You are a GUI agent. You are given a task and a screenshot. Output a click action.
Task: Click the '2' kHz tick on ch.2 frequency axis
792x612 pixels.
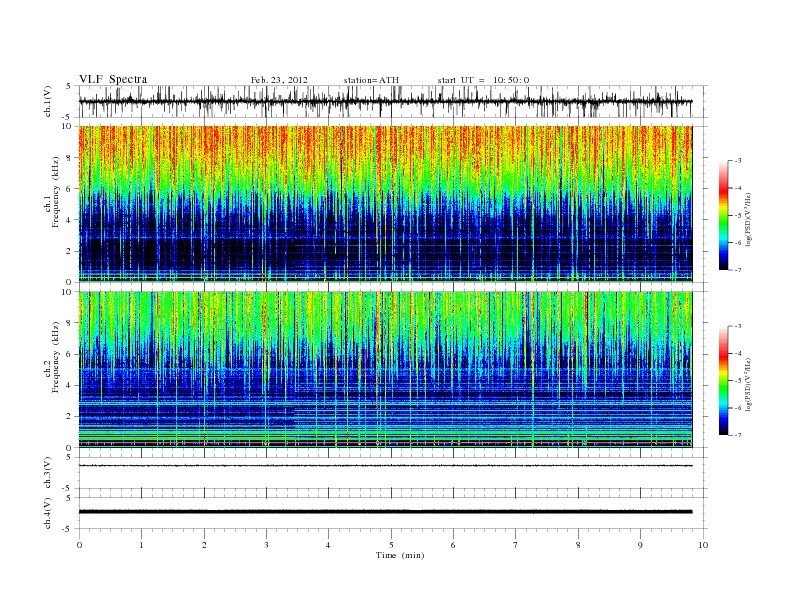tap(70, 417)
